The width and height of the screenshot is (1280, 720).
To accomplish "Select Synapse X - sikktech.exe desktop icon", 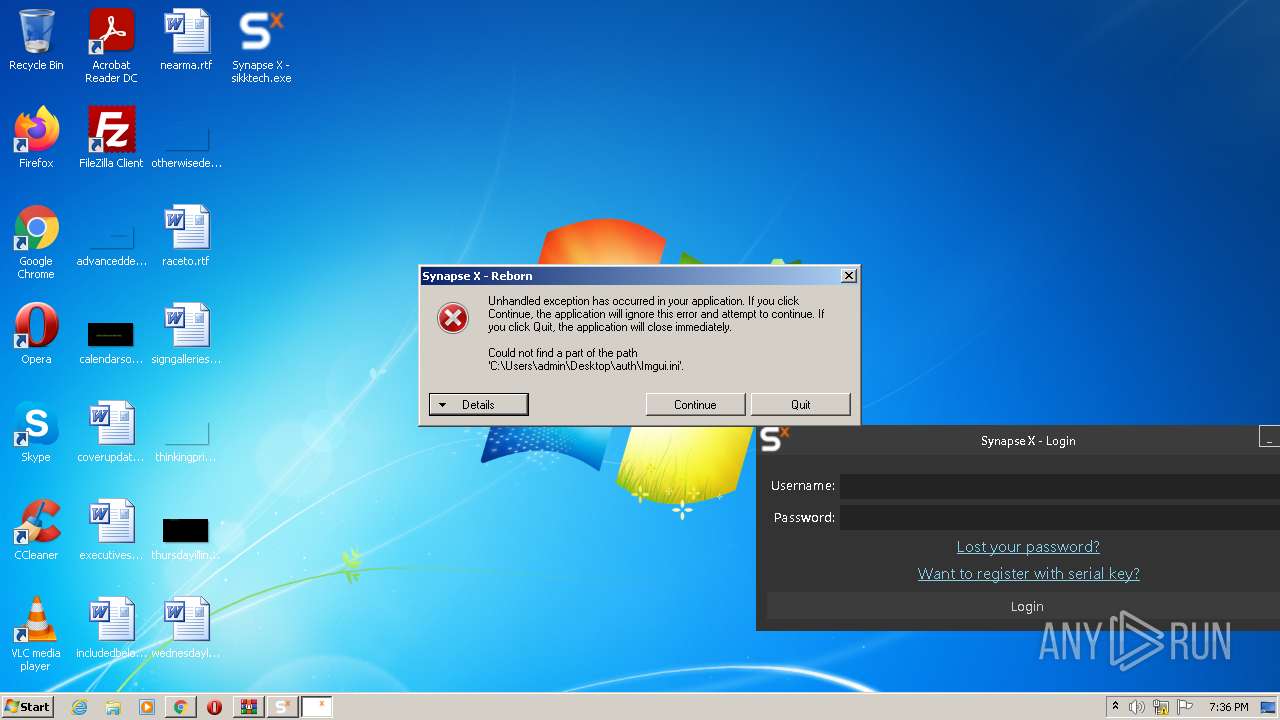I will [261, 46].
